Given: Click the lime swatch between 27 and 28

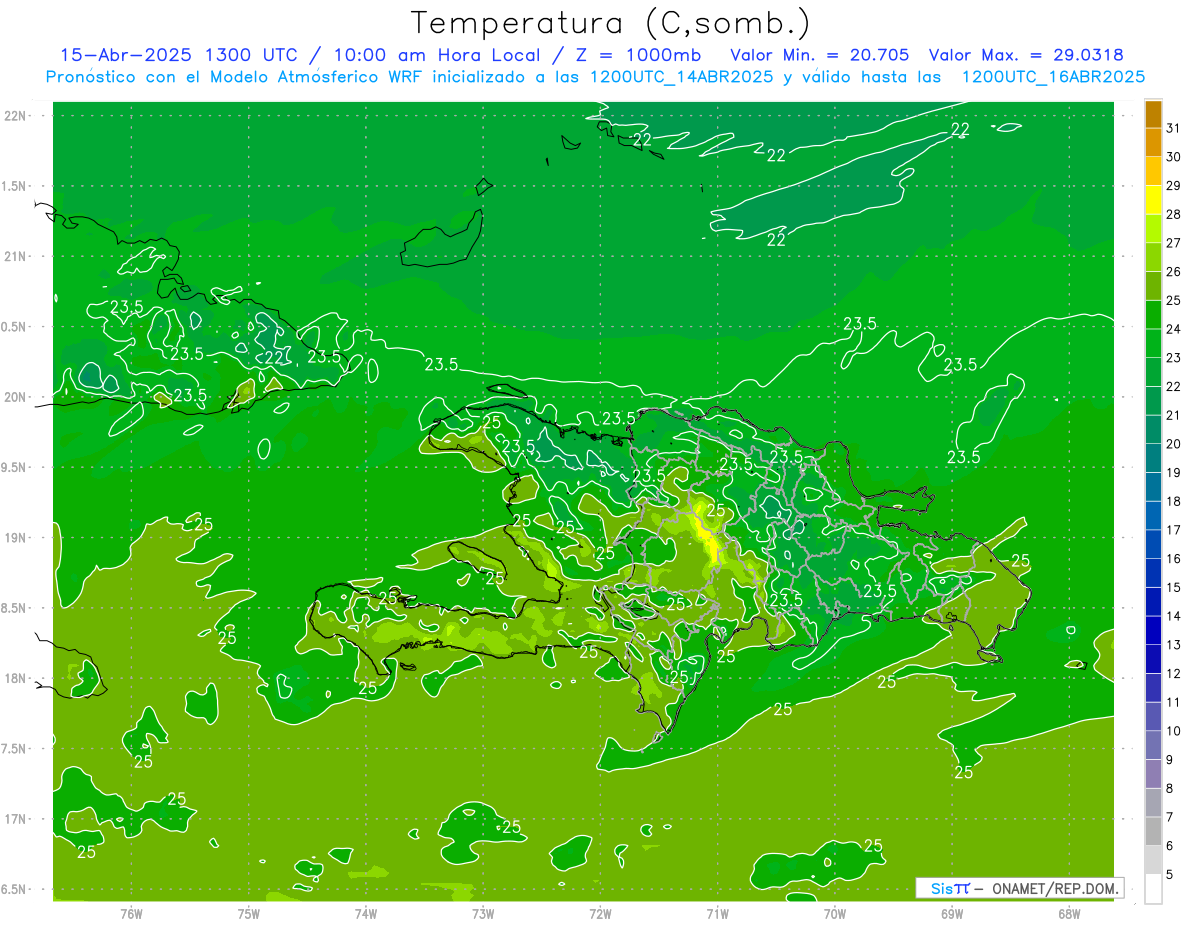Looking at the screenshot, I should [x=1153, y=229].
